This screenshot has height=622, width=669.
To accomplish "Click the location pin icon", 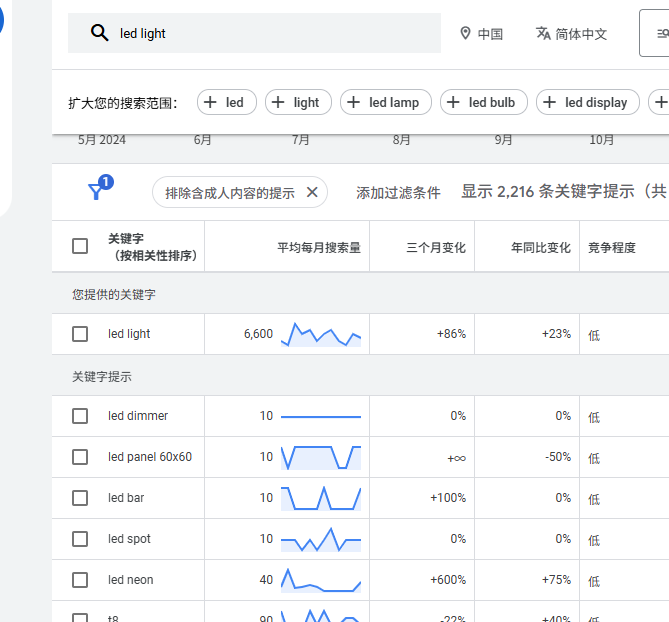I will pos(465,33).
